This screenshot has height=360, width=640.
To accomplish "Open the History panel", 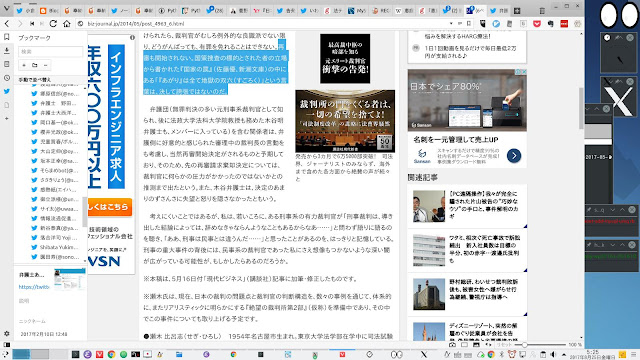I will (7, 78).
